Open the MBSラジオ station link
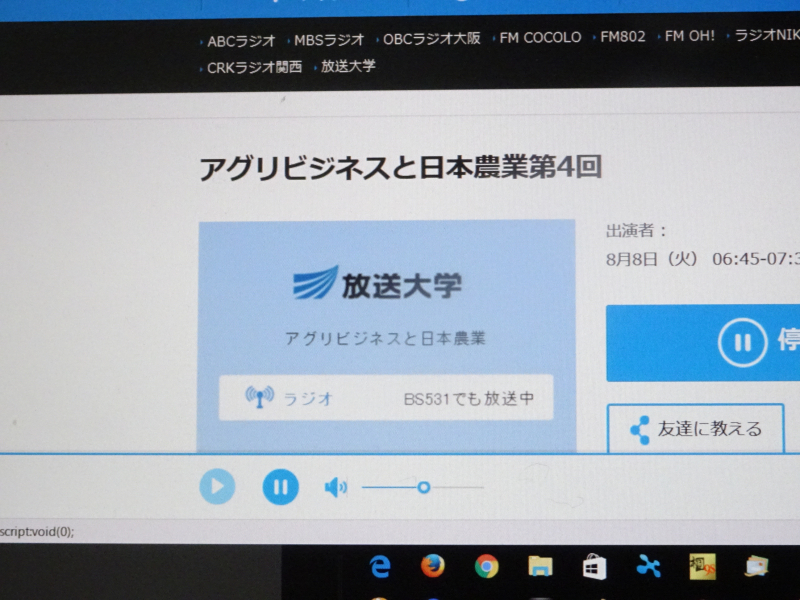The height and width of the screenshot is (600, 800). click(329, 40)
